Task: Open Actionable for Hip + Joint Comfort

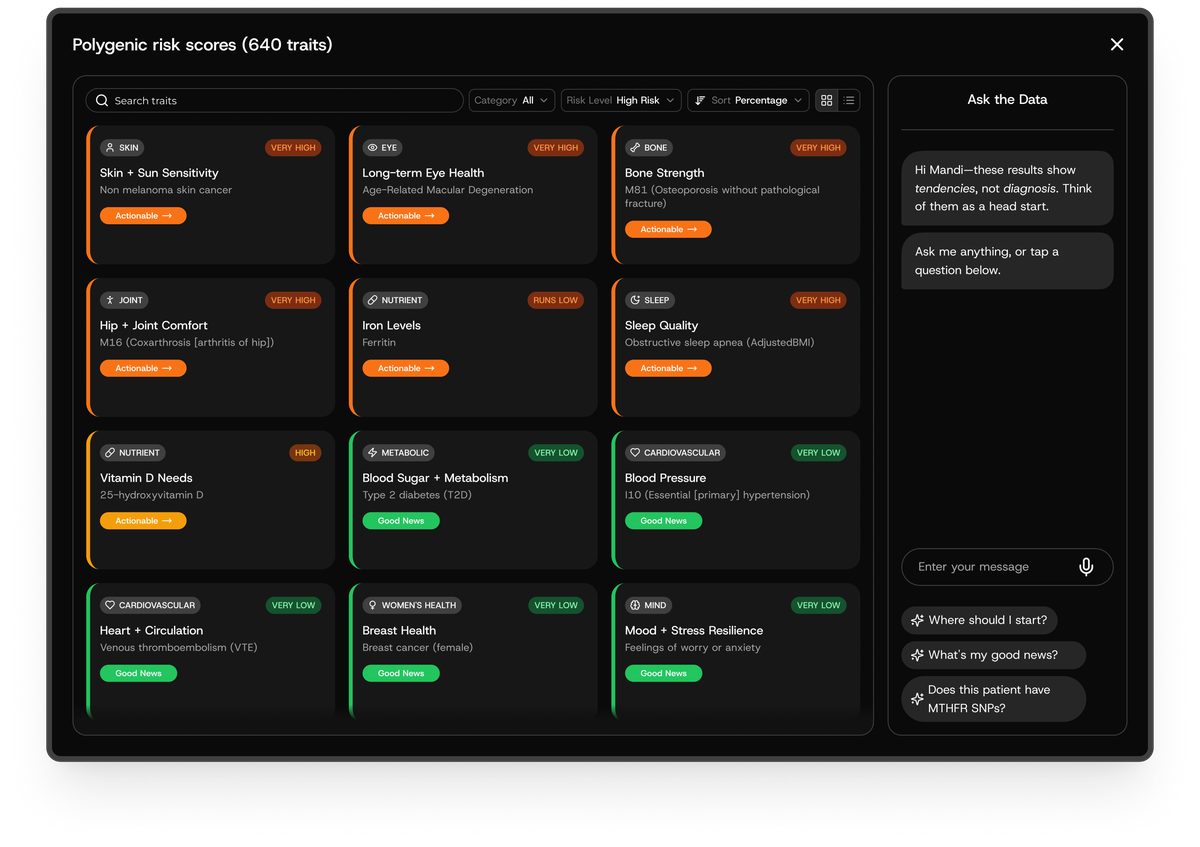Action: pyautogui.click(x=143, y=368)
